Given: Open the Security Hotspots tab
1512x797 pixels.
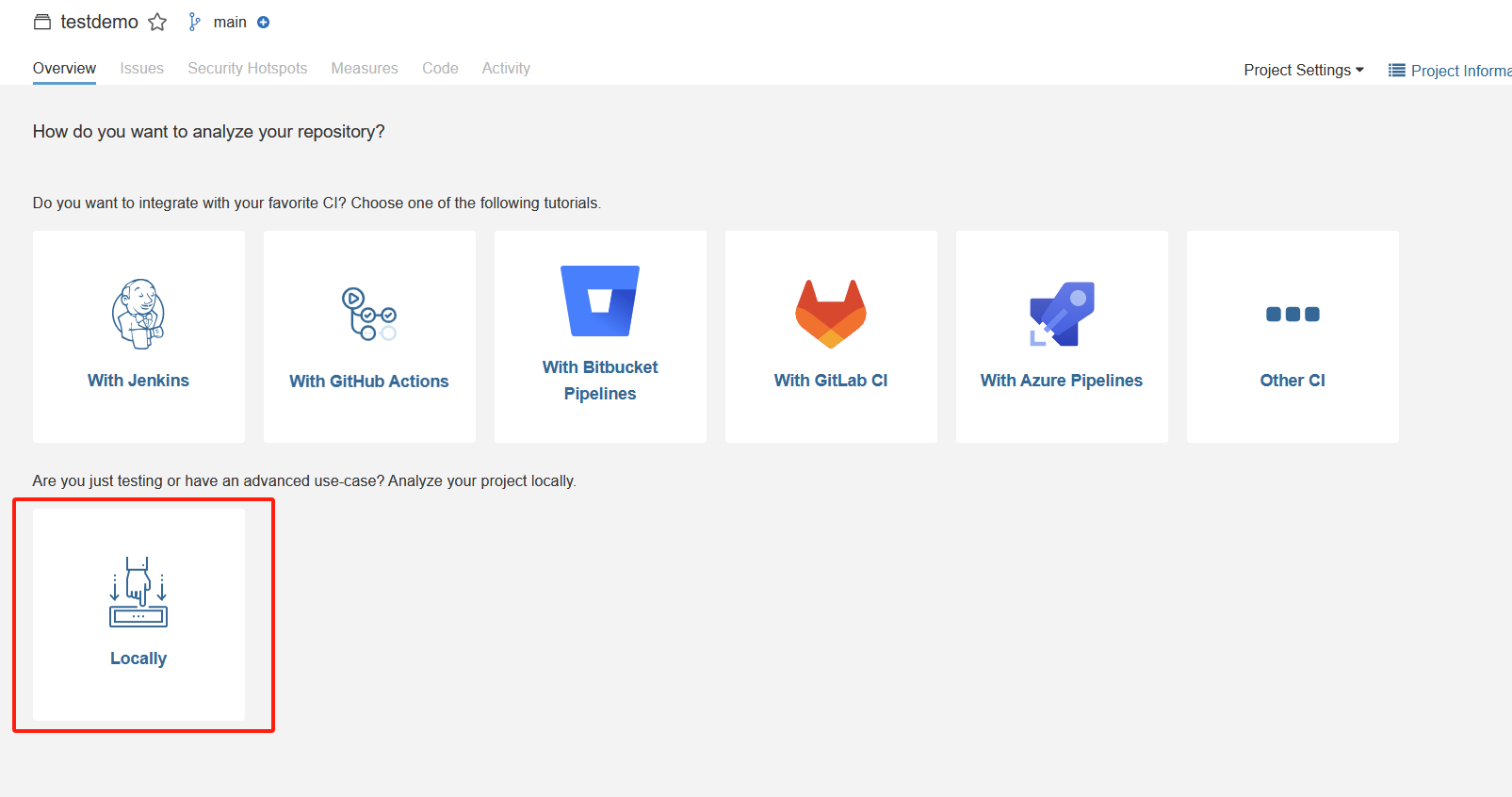Looking at the screenshot, I should [x=248, y=68].
